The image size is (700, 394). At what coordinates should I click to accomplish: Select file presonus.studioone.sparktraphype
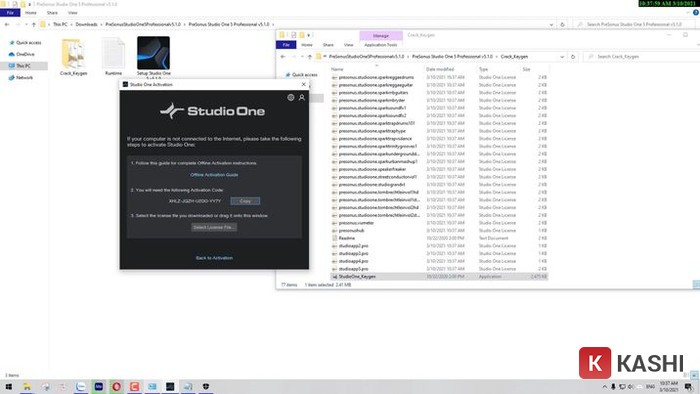click(372, 131)
